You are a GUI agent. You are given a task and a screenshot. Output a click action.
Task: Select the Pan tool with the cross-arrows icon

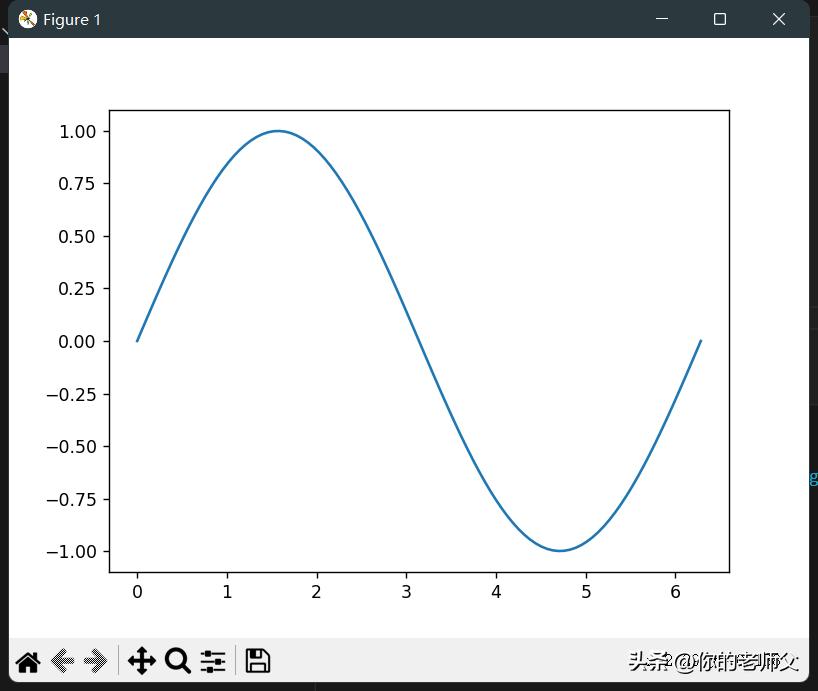[142, 661]
